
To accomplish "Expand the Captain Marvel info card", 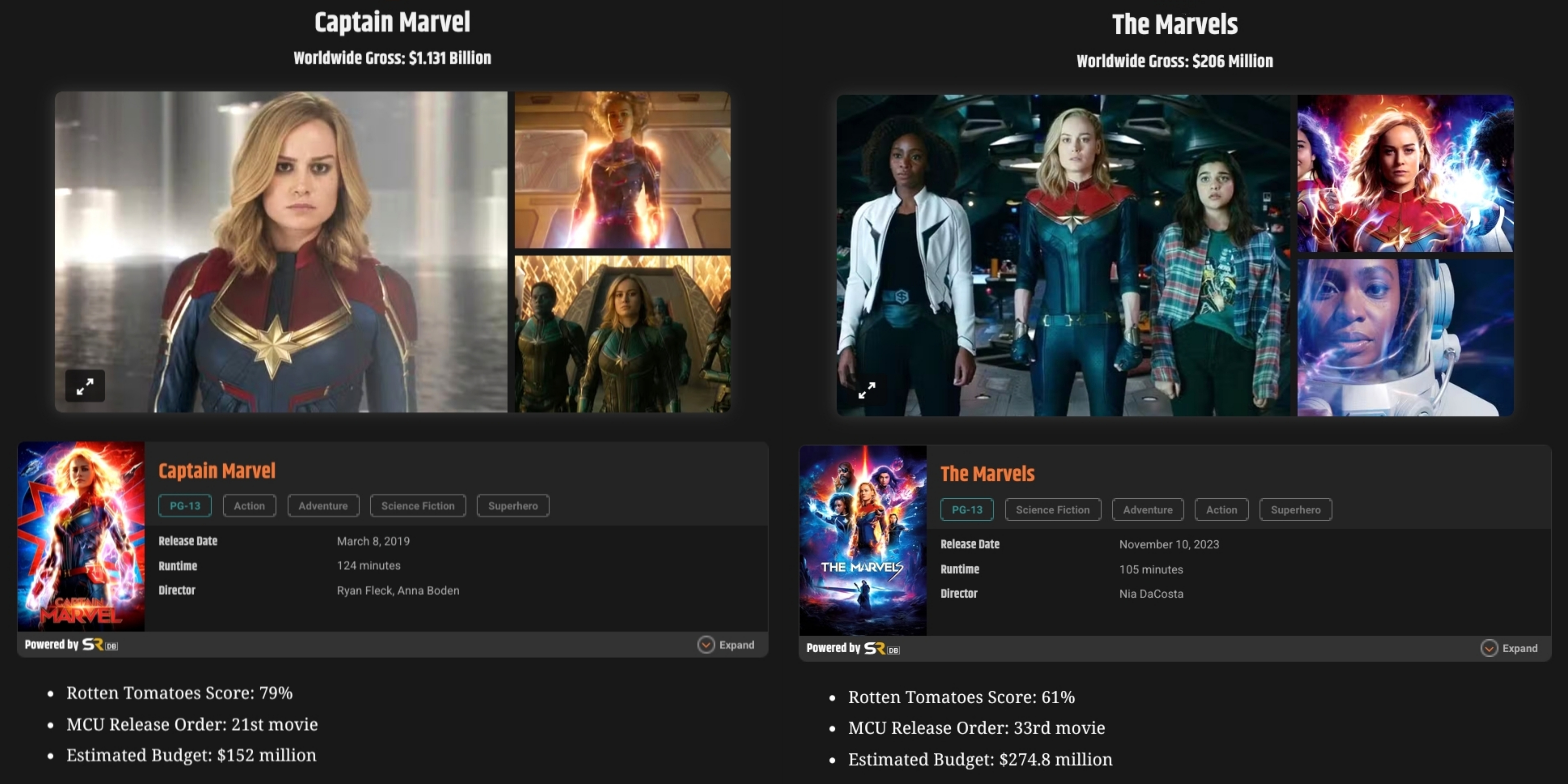I will (x=726, y=645).
